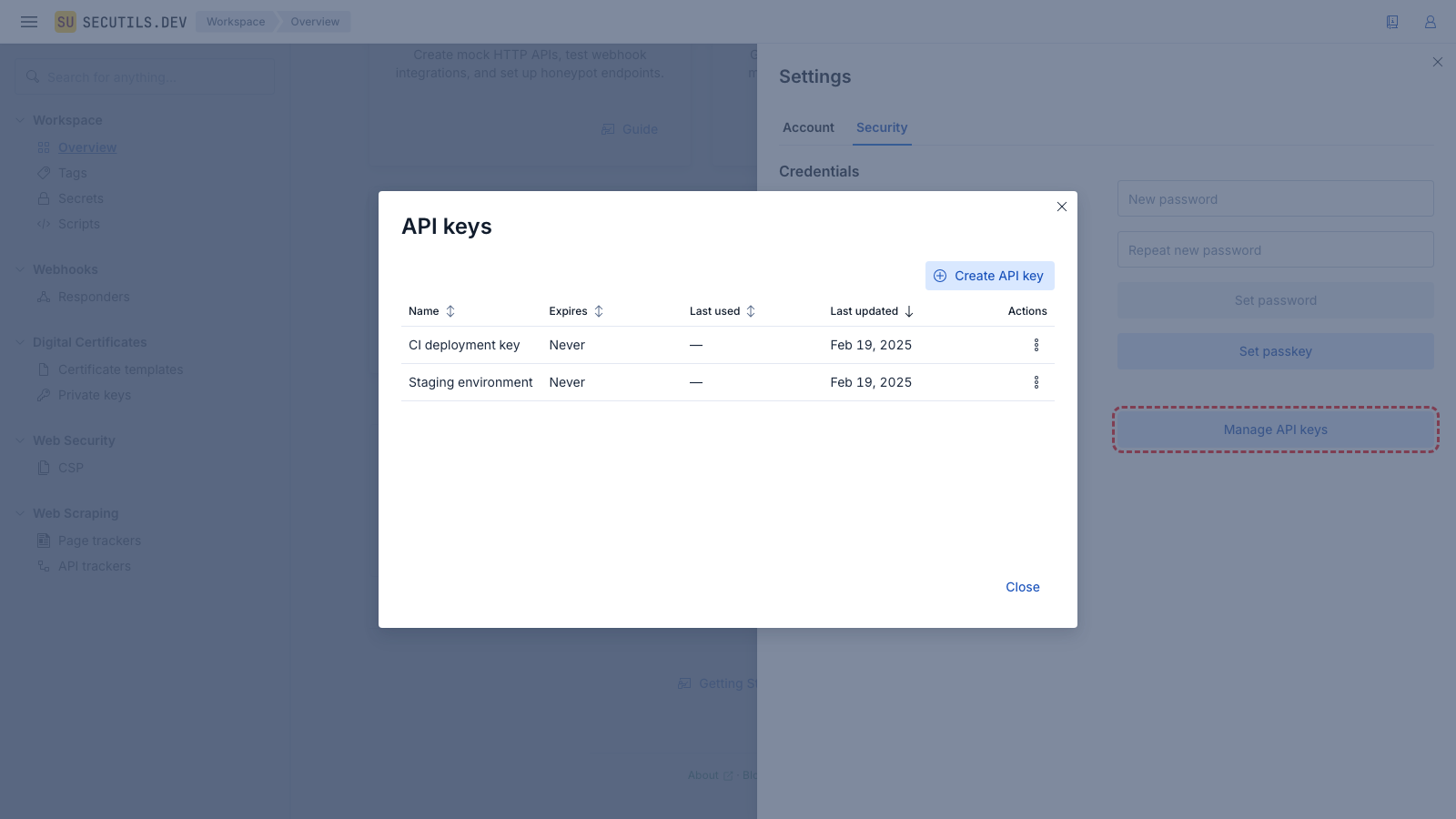Click the Create API key button
This screenshot has height=819, width=1456.
(989, 276)
